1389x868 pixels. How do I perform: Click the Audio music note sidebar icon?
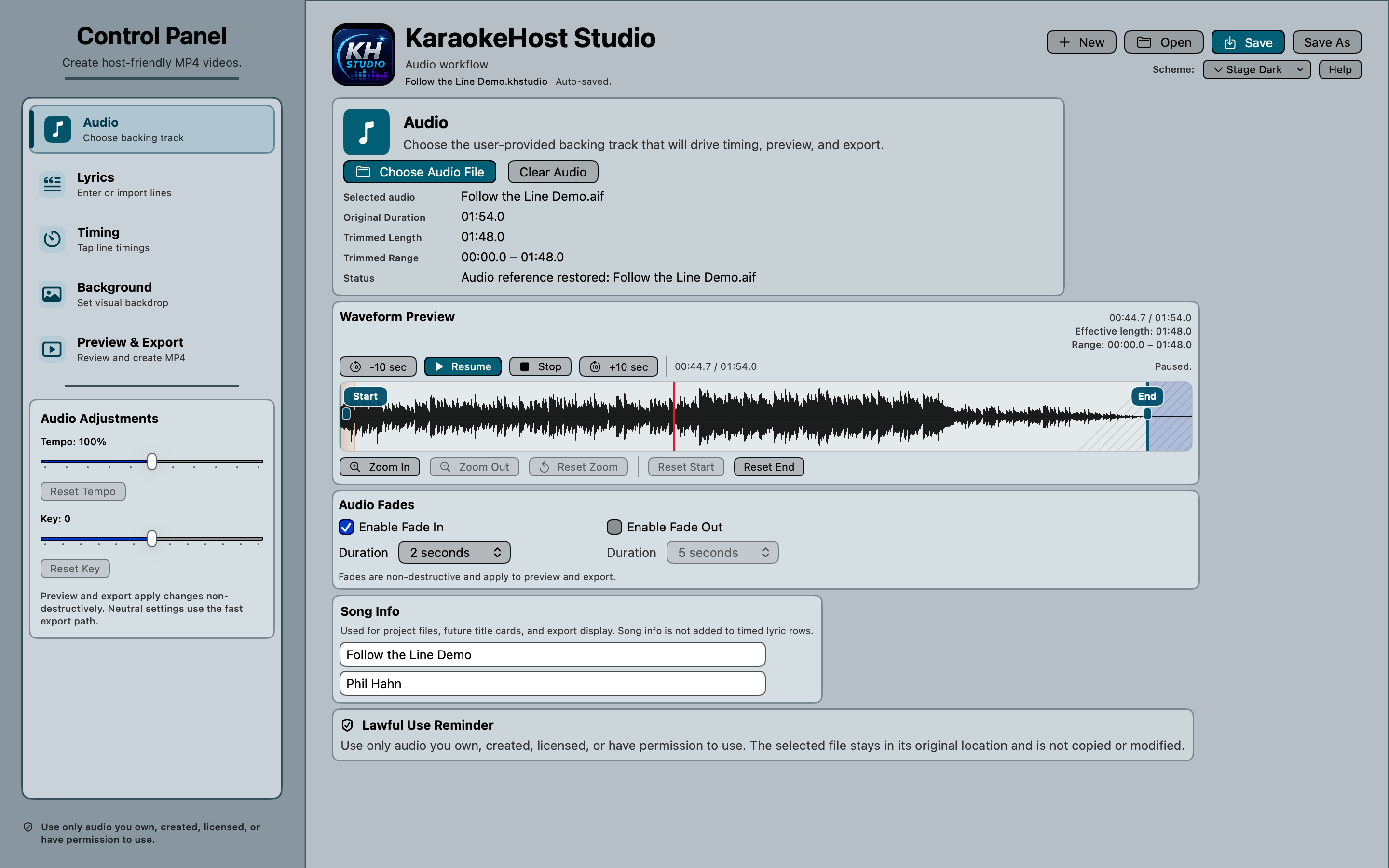57,129
